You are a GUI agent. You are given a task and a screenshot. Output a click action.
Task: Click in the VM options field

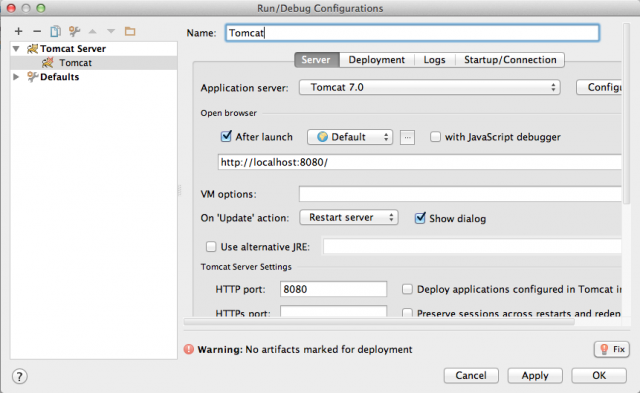460,194
